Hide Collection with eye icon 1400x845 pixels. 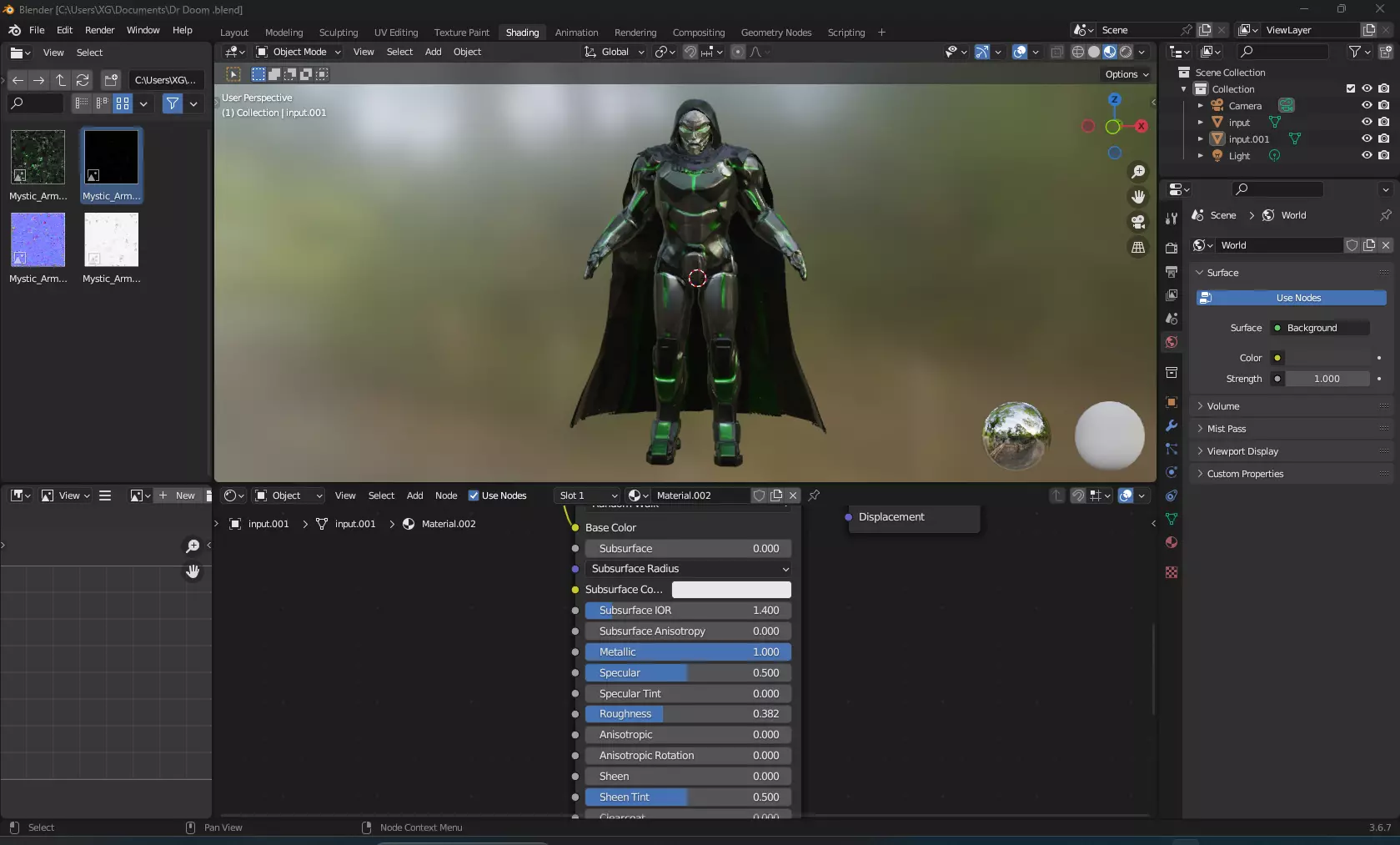coord(1367,89)
